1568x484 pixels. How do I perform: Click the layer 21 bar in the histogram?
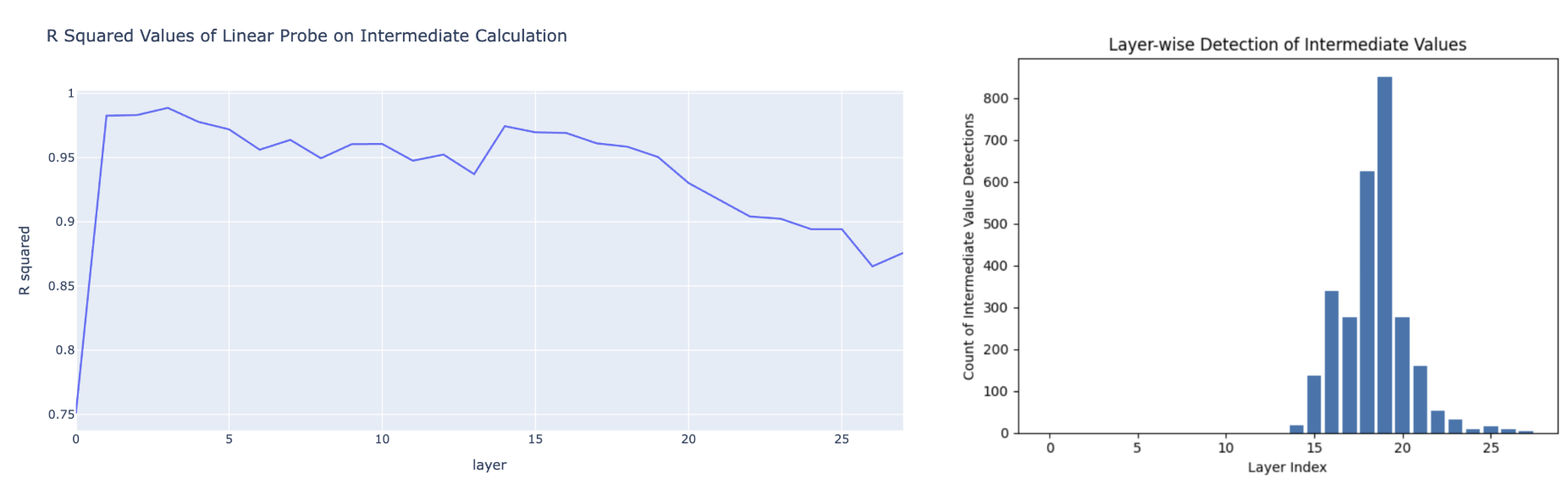coord(1420,399)
